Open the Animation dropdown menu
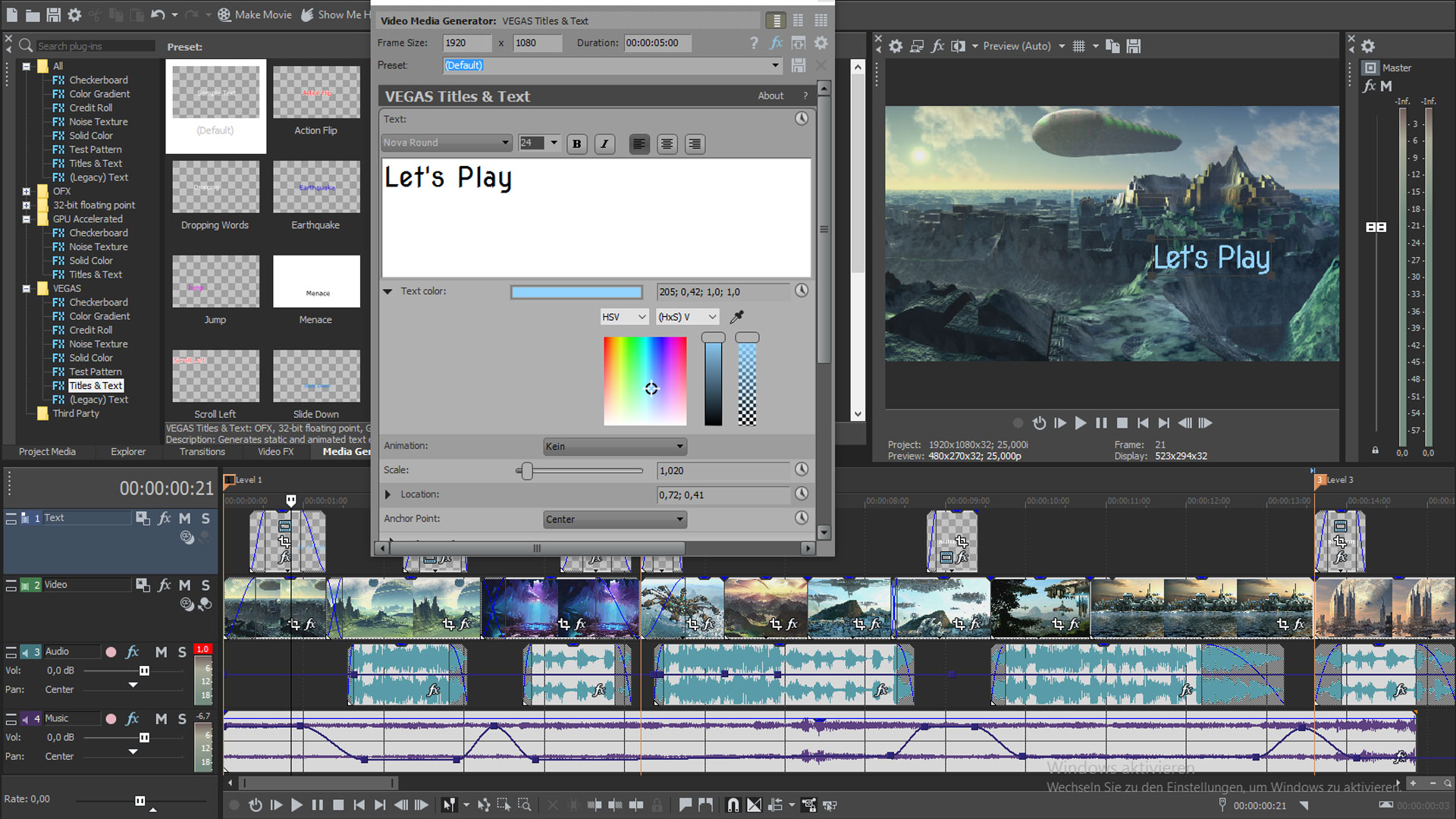Image resolution: width=1456 pixels, height=819 pixels. (x=613, y=446)
